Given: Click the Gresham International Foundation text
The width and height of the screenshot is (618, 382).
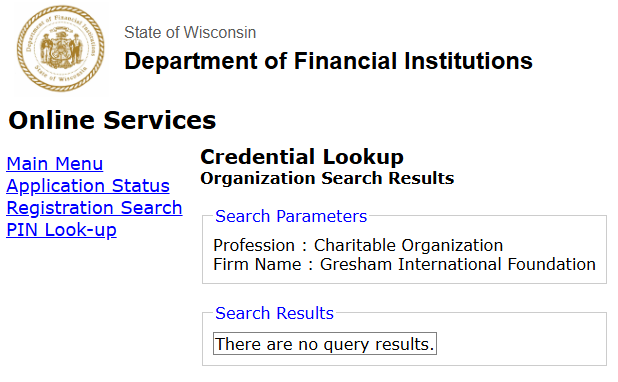Looking at the screenshot, I should tap(458, 264).
